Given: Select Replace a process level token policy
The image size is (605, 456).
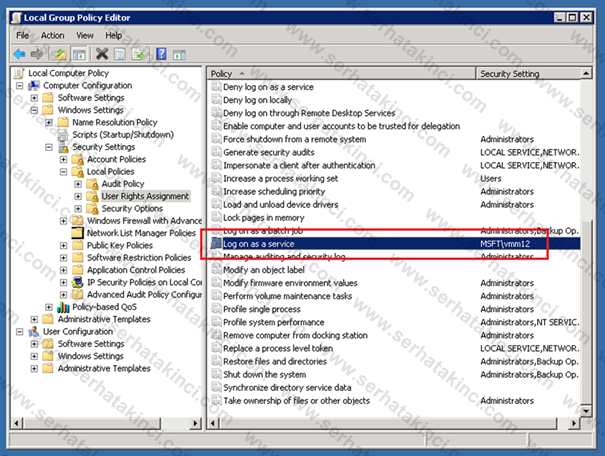Looking at the screenshot, I should pos(278,349).
